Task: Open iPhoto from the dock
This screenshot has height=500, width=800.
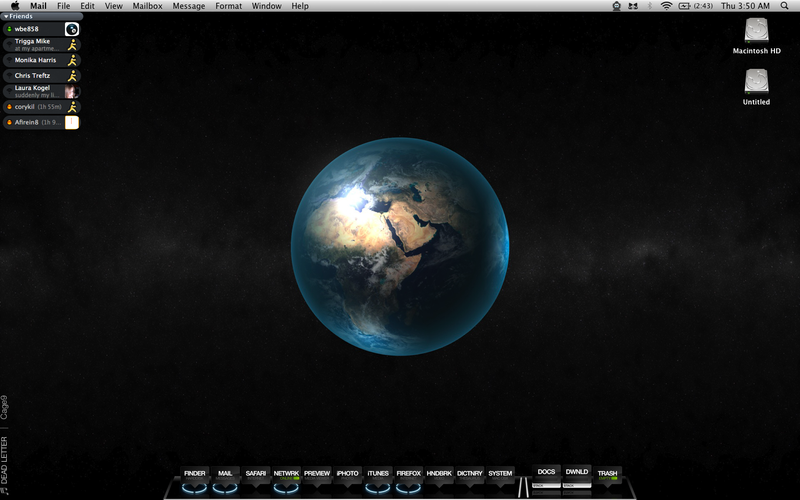Action: click(347, 474)
